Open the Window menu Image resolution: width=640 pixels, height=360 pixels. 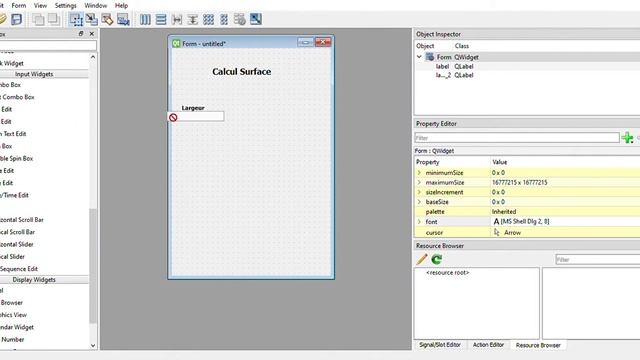96,5
